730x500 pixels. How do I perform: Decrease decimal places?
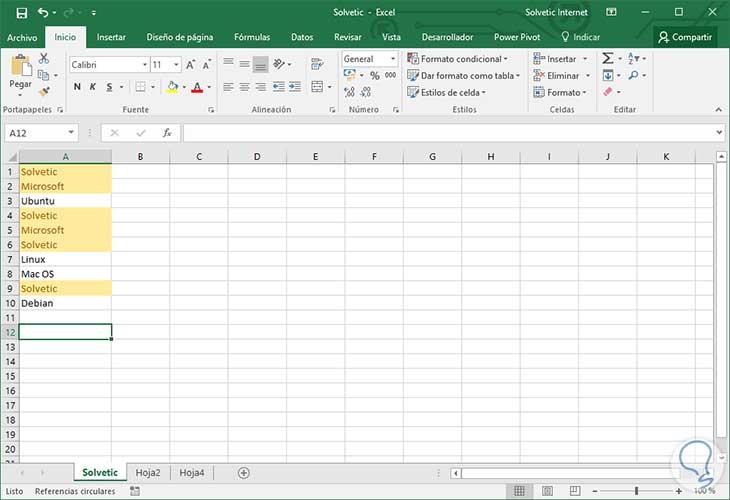[x=366, y=92]
